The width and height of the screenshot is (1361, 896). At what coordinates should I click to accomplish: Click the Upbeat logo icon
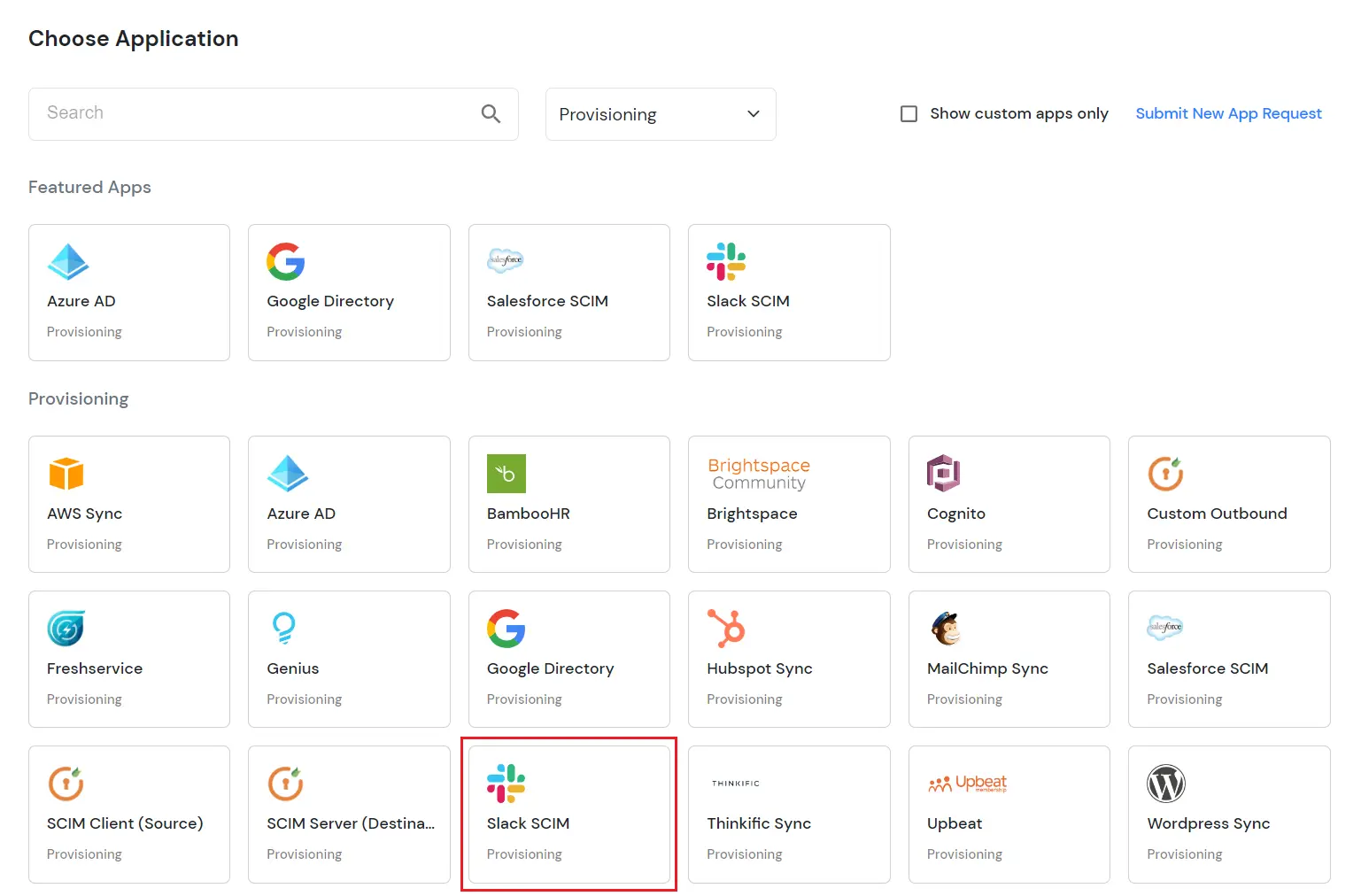tap(967, 784)
